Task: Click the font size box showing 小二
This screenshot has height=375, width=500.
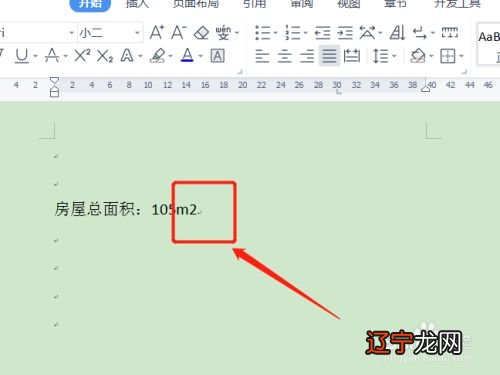Action: click(x=110, y=33)
